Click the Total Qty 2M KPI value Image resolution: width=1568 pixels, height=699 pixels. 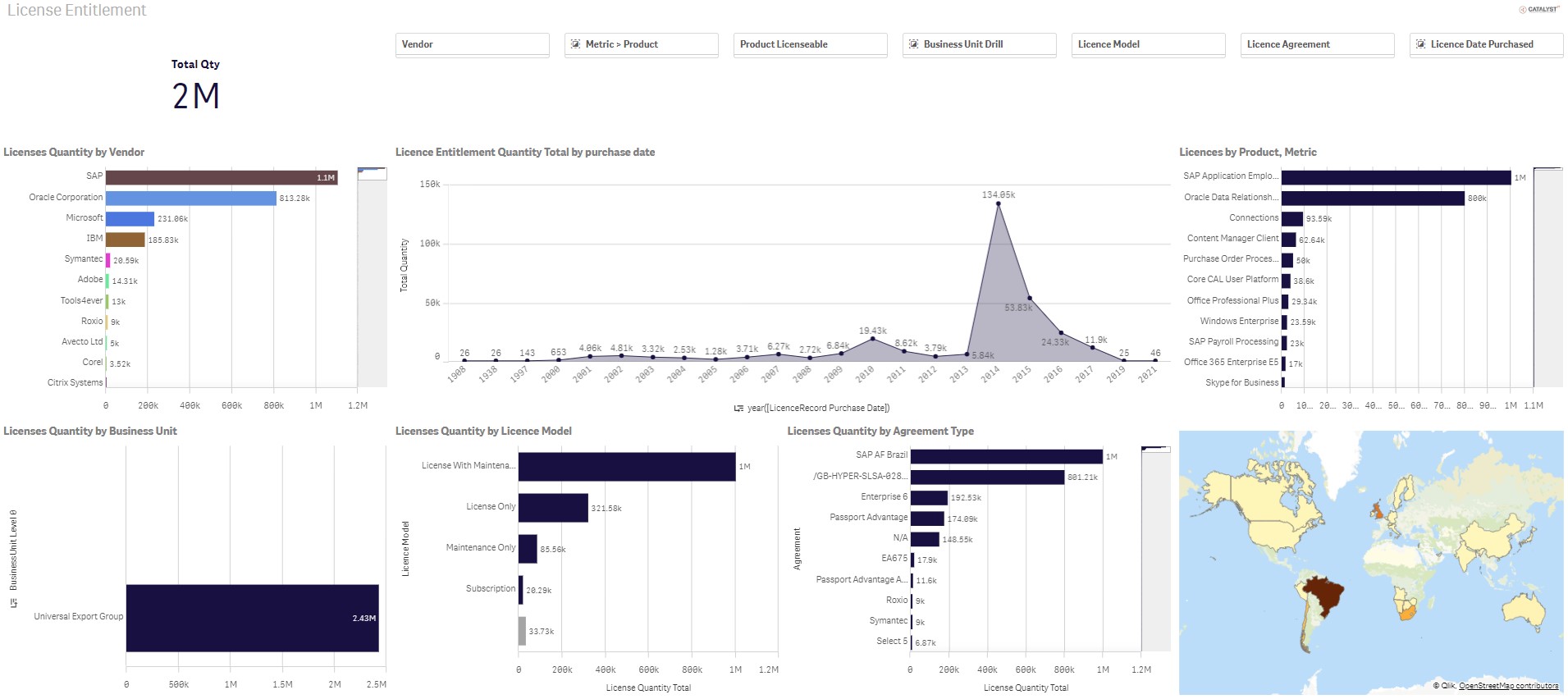coord(195,96)
